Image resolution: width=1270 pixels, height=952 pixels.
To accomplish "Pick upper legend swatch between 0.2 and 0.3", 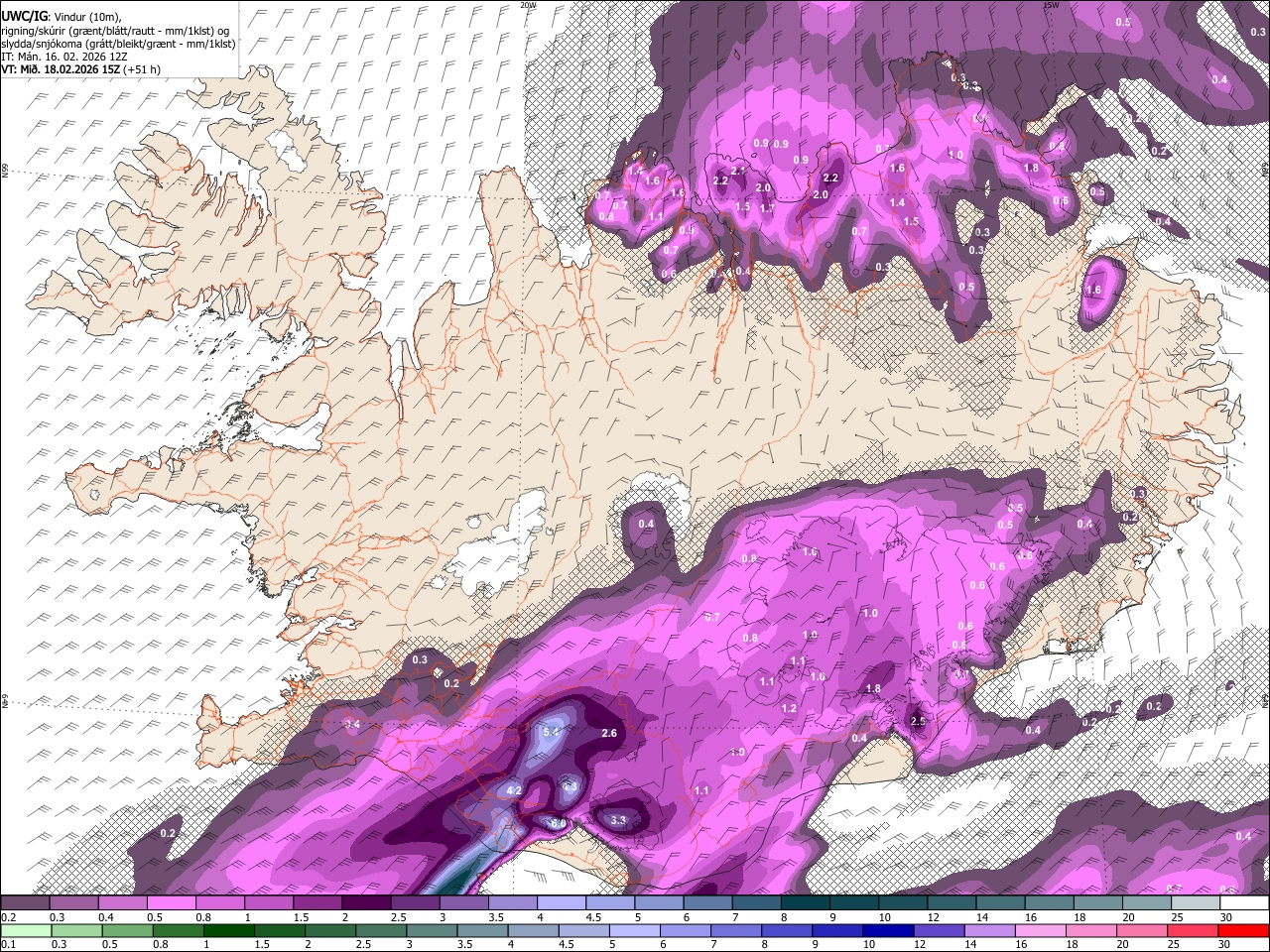I will [26, 903].
